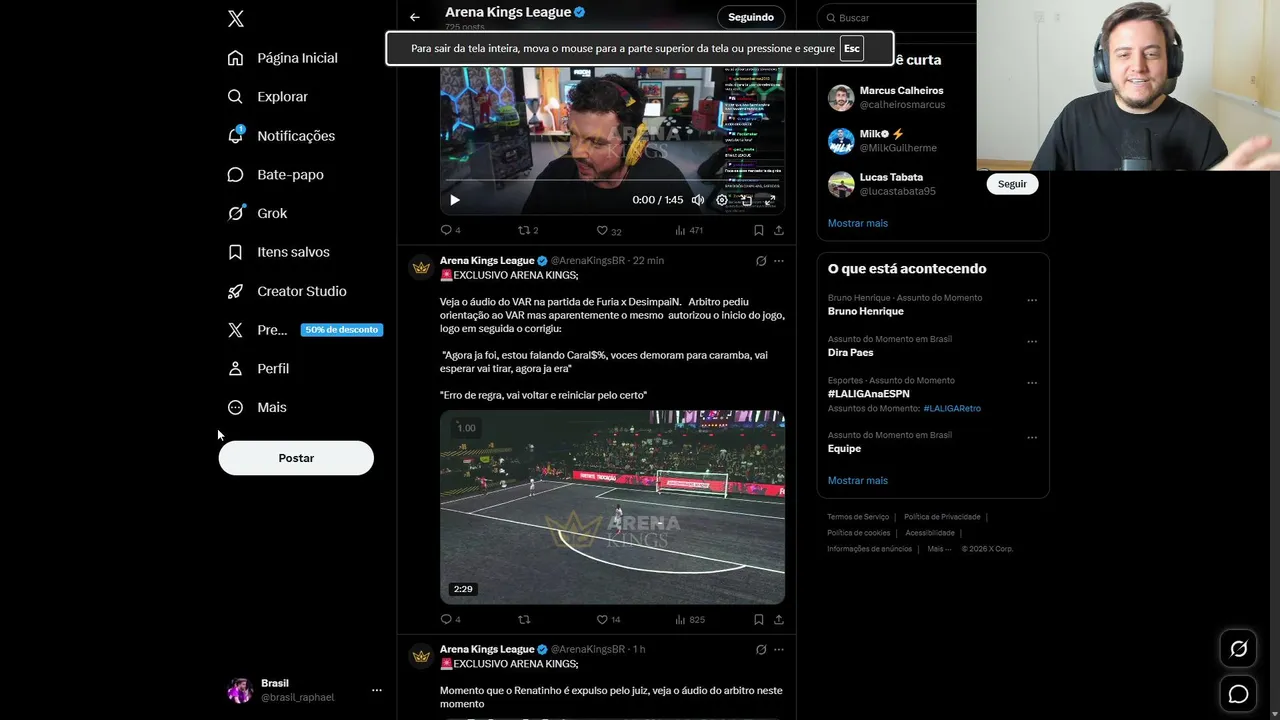
Task: Share the post with 471 views
Action: click(779, 230)
